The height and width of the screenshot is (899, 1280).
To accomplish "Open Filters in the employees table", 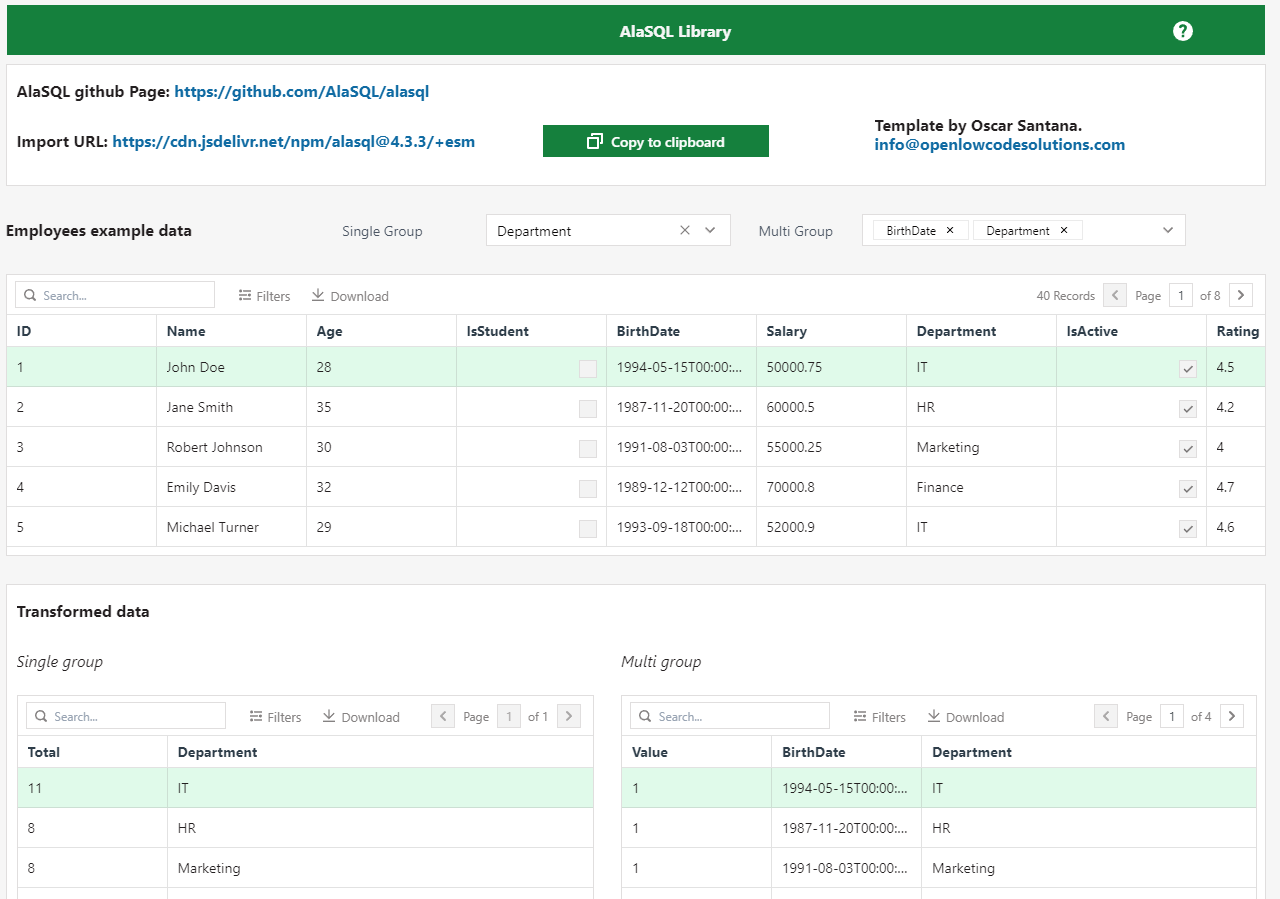I will [x=265, y=296].
